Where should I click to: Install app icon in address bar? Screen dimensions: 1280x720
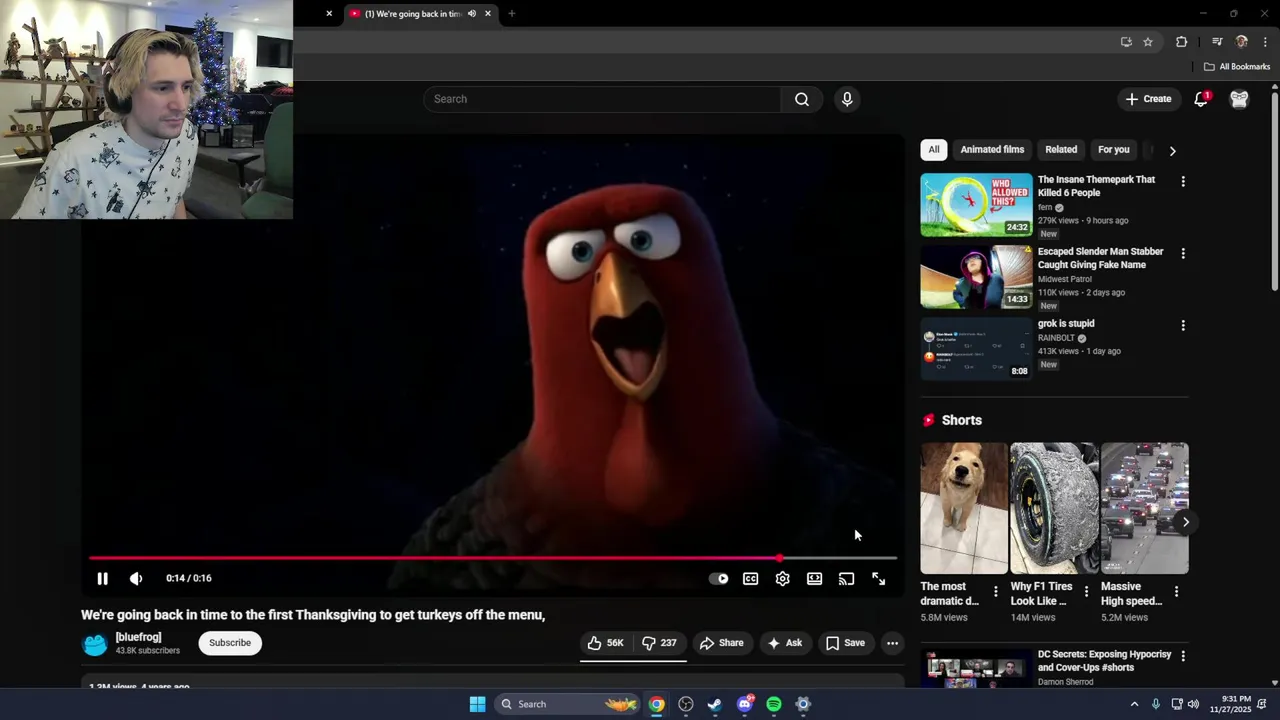point(1126,42)
